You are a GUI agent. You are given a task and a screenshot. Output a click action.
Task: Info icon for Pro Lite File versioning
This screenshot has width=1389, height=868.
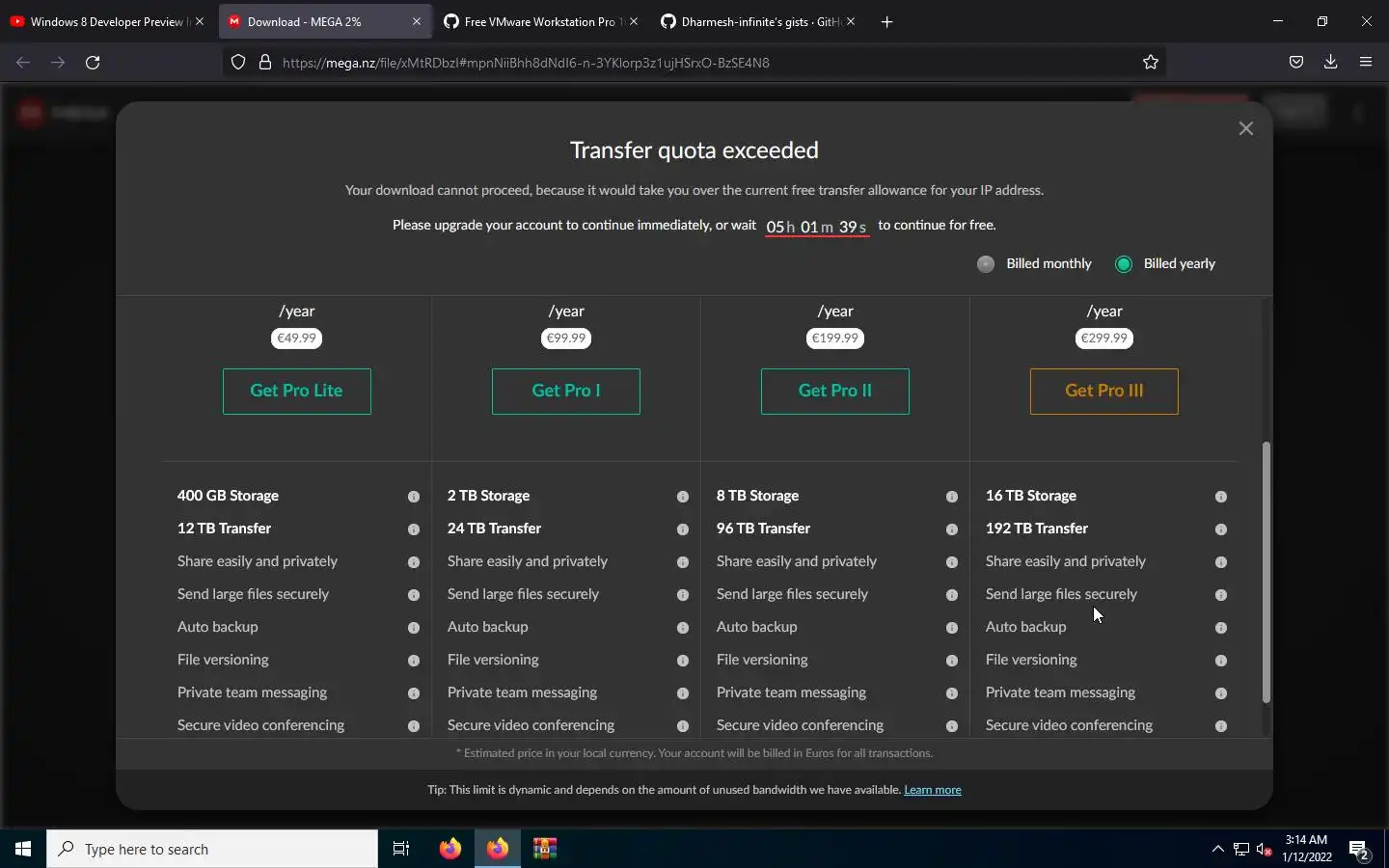click(x=413, y=661)
